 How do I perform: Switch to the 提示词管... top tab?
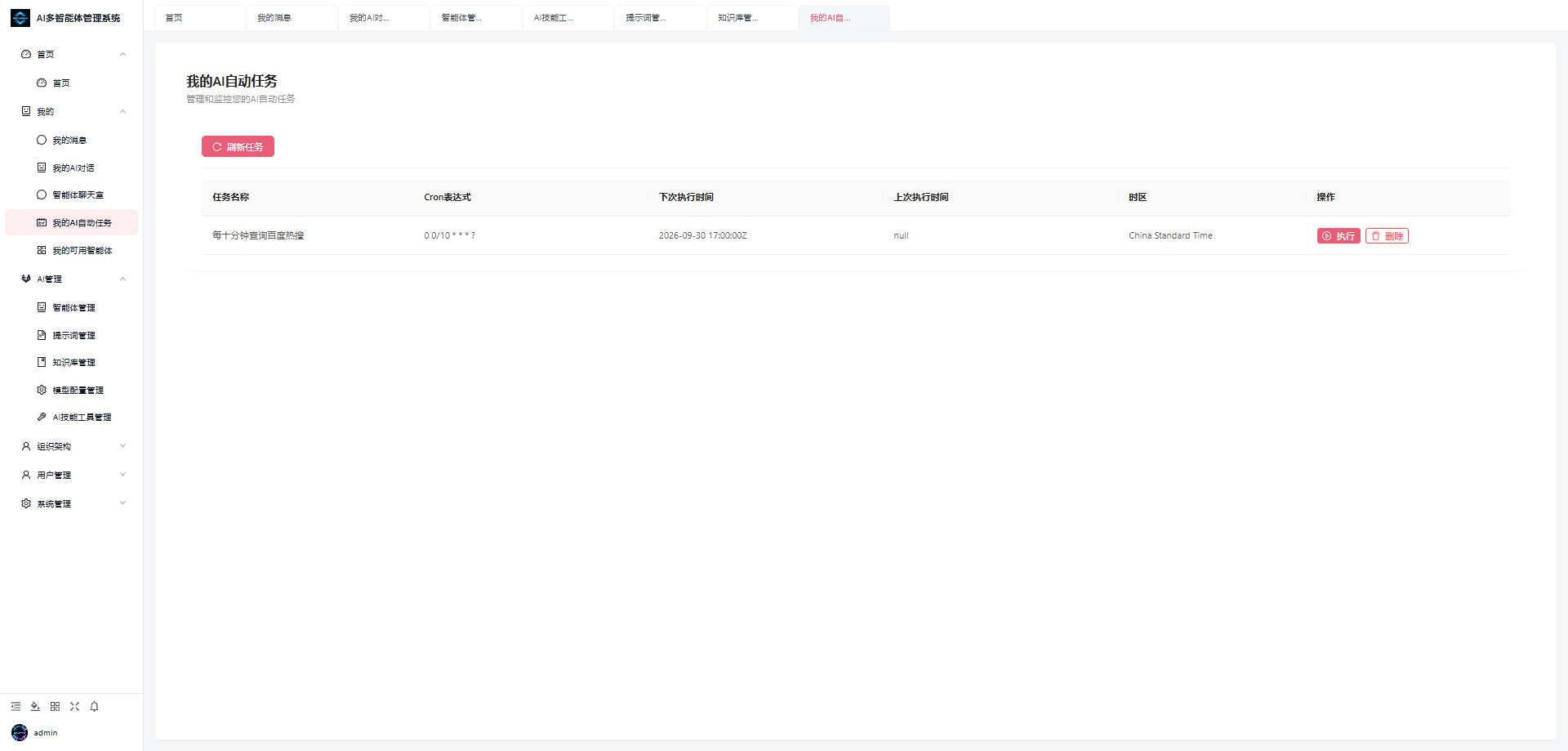click(661, 18)
